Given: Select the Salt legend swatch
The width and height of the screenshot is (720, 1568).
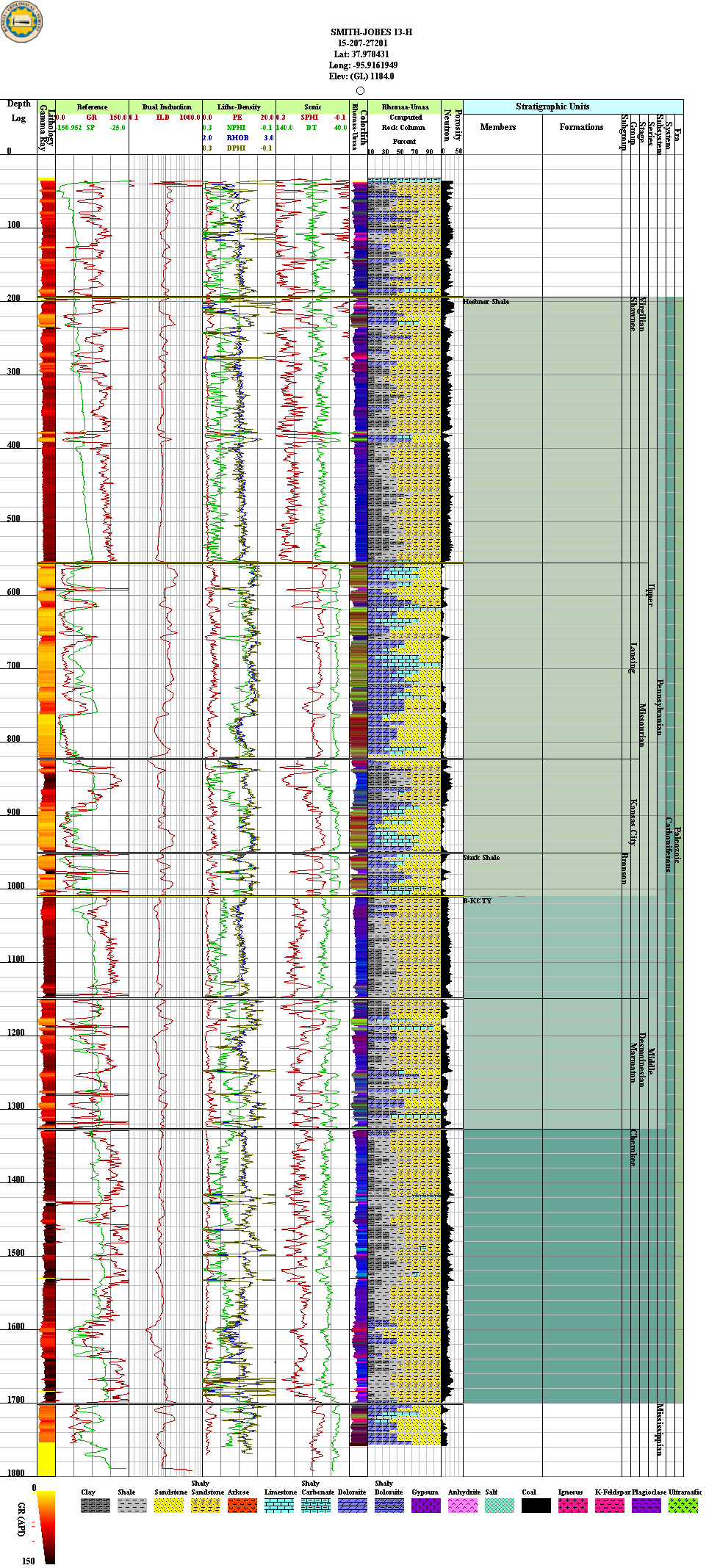Looking at the screenshot, I should tap(500, 1505).
